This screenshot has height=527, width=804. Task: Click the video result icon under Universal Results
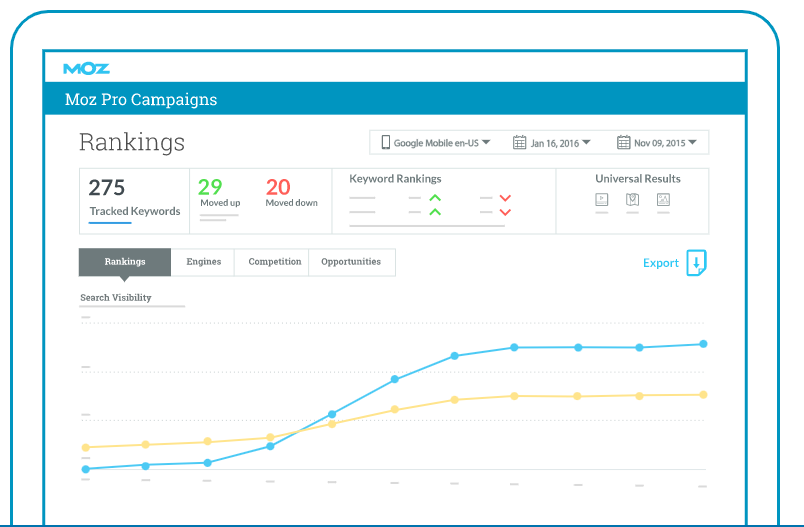click(602, 199)
